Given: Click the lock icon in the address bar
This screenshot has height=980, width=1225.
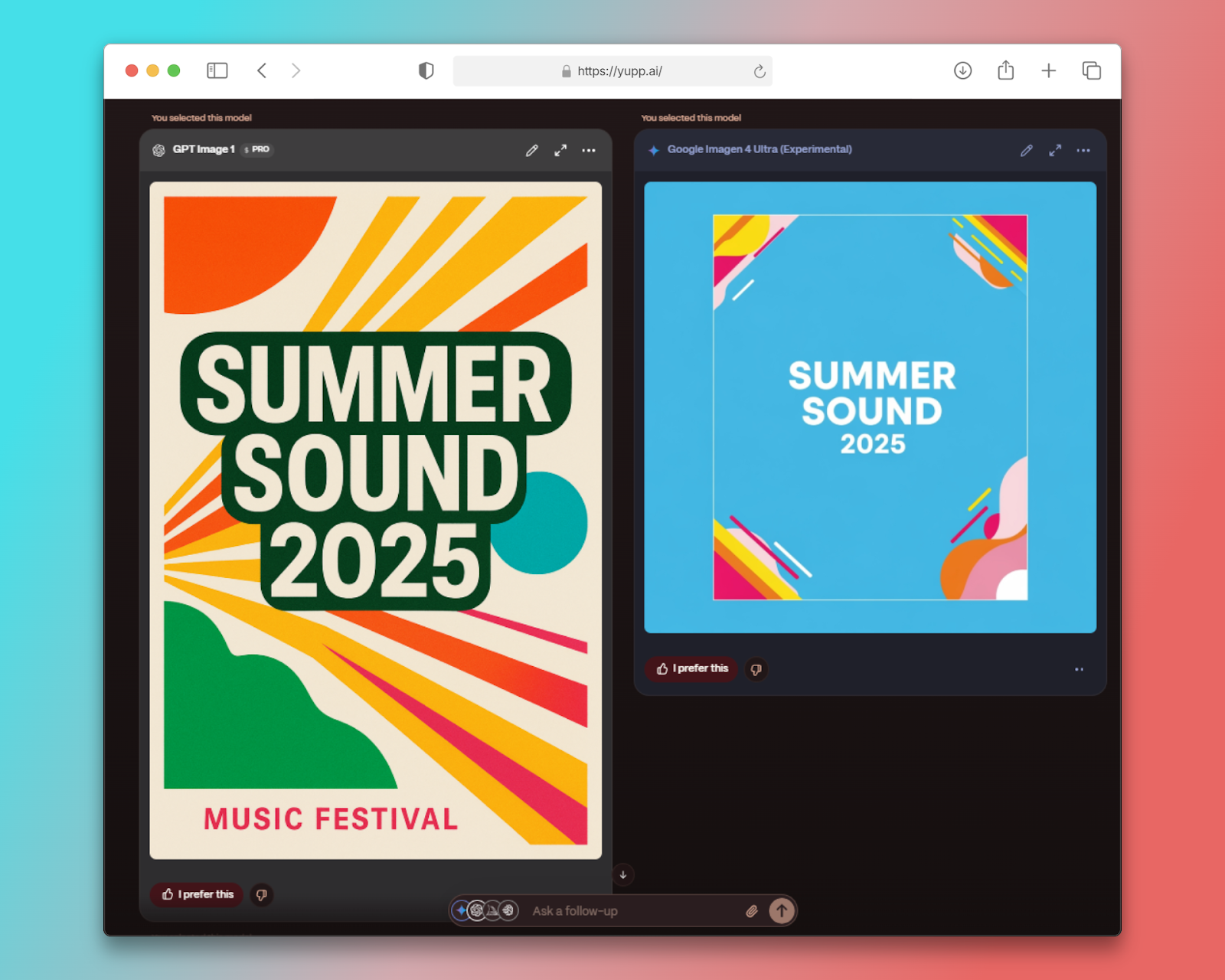Looking at the screenshot, I should pos(567,71).
